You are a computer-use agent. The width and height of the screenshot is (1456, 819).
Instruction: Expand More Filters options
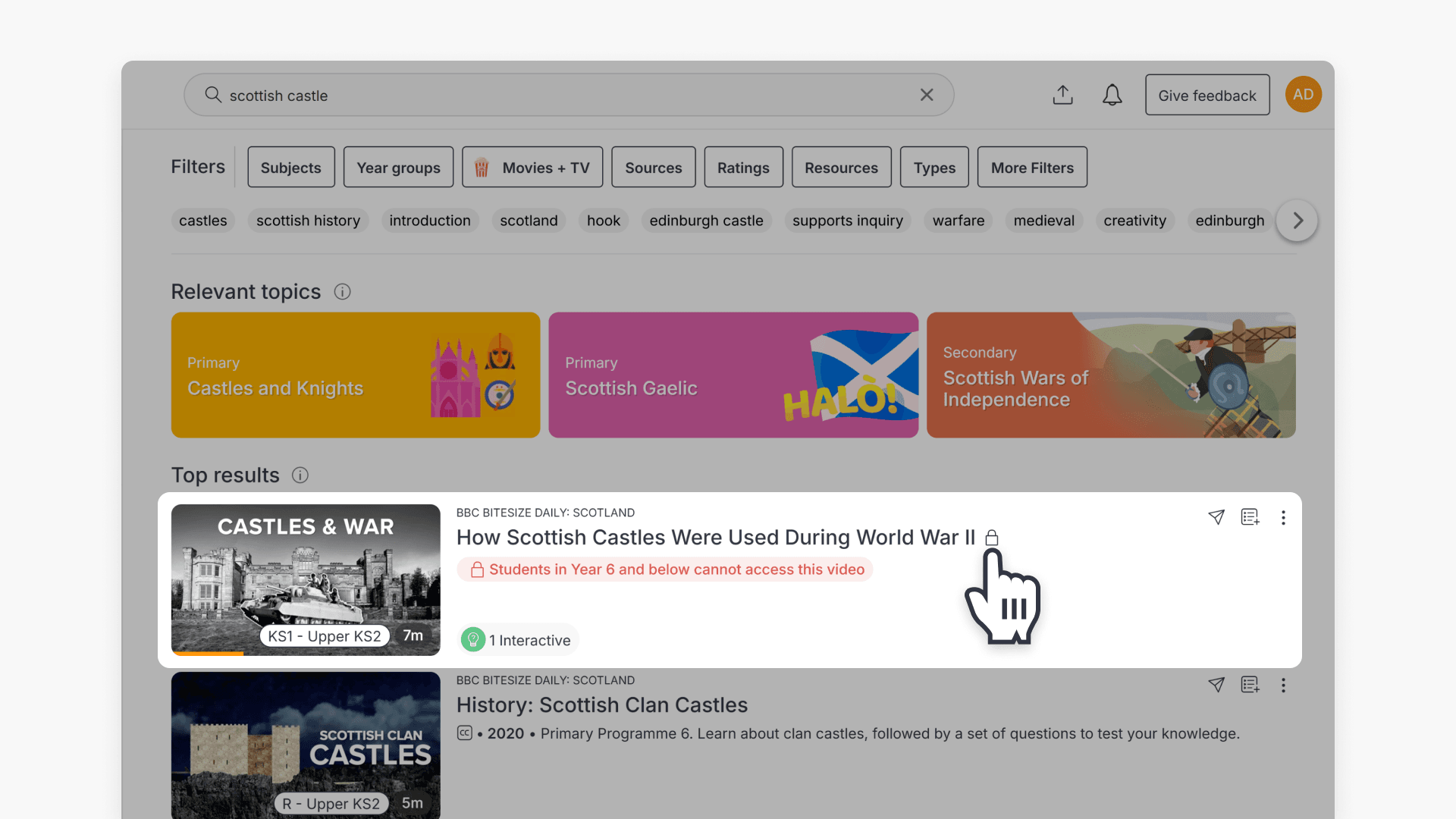pyautogui.click(x=1031, y=168)
